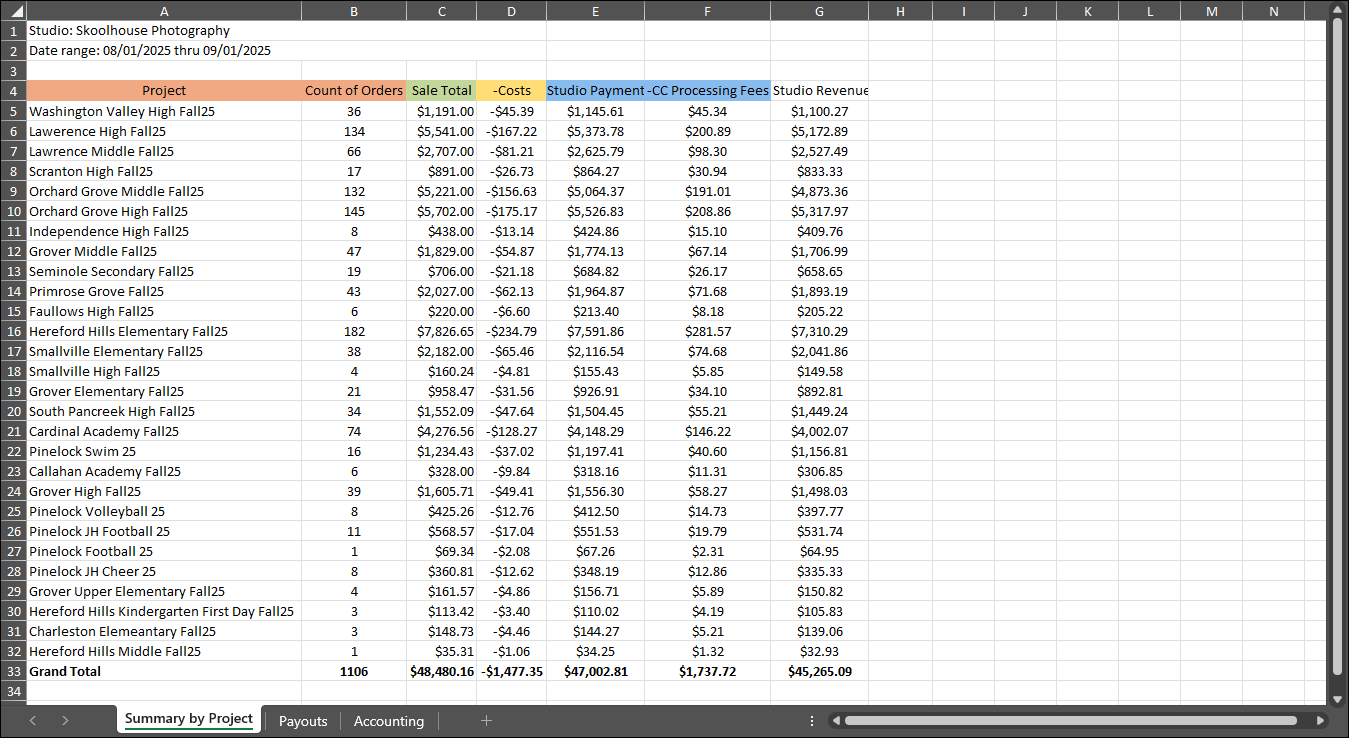
Task: Click vertical scrollbar up arrow
Action: point(1338,10)
